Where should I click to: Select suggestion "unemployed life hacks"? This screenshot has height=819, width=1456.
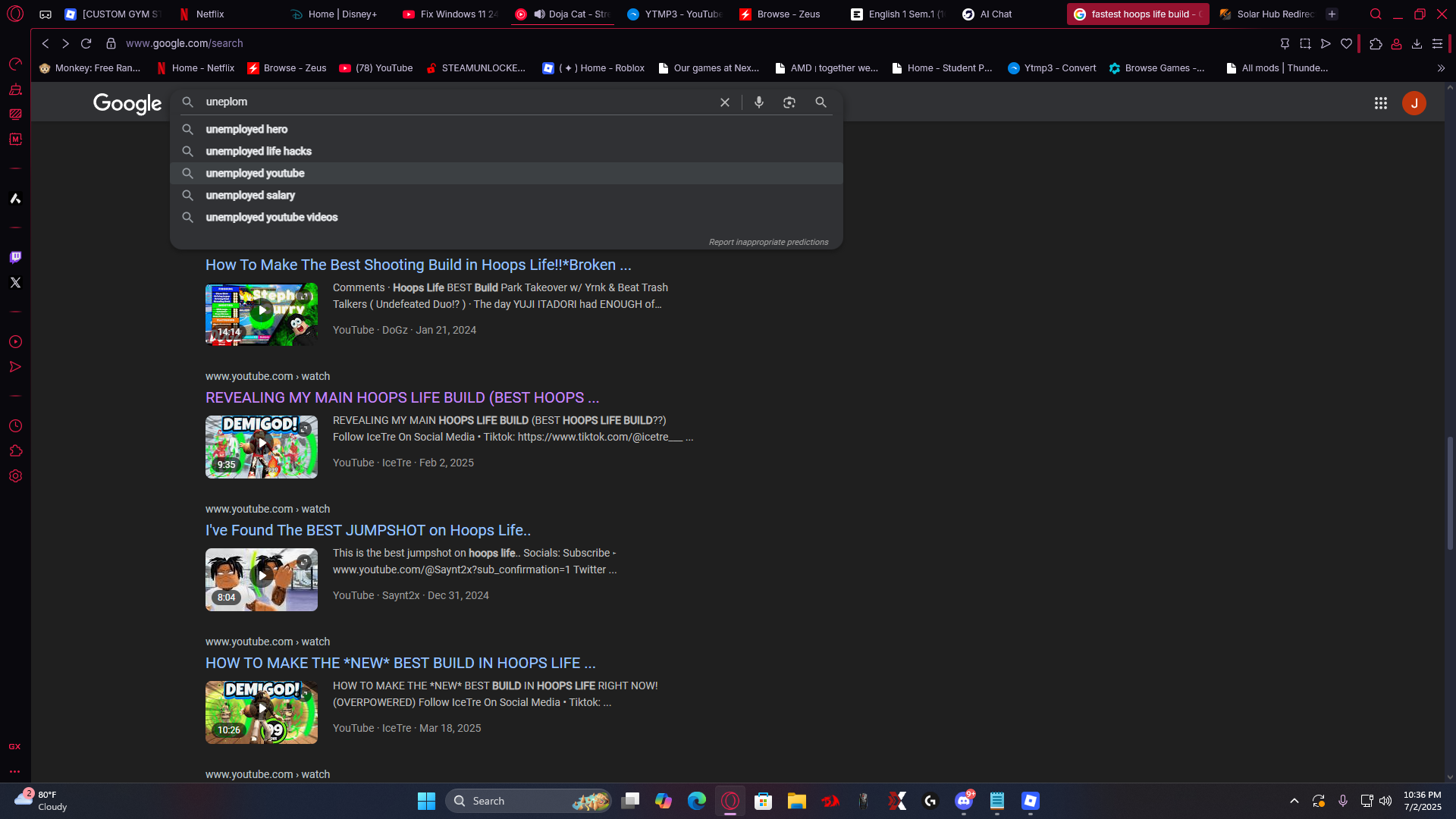507,152
